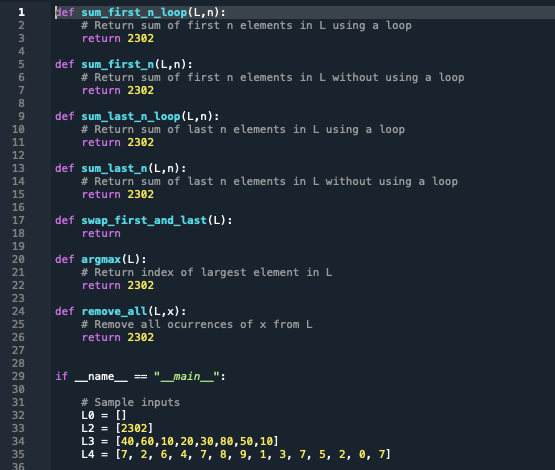
Task: Click line number 12 in the gutter
Action: pyautogui.click(x=18, y=155)
